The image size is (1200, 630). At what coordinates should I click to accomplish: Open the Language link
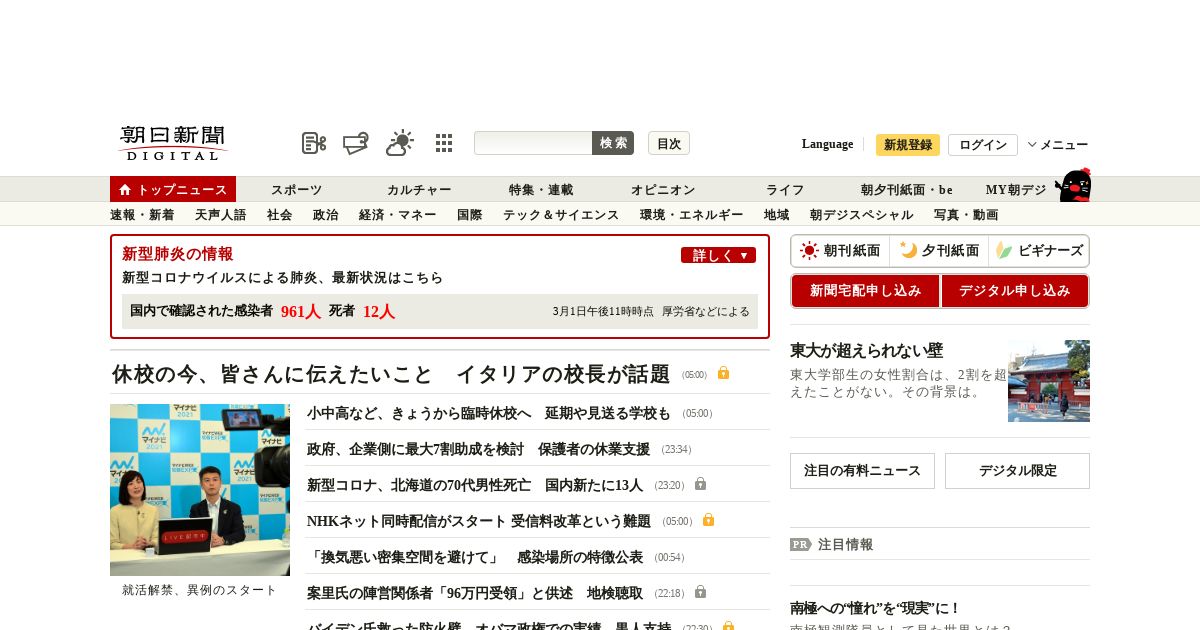tap(827, 144)
